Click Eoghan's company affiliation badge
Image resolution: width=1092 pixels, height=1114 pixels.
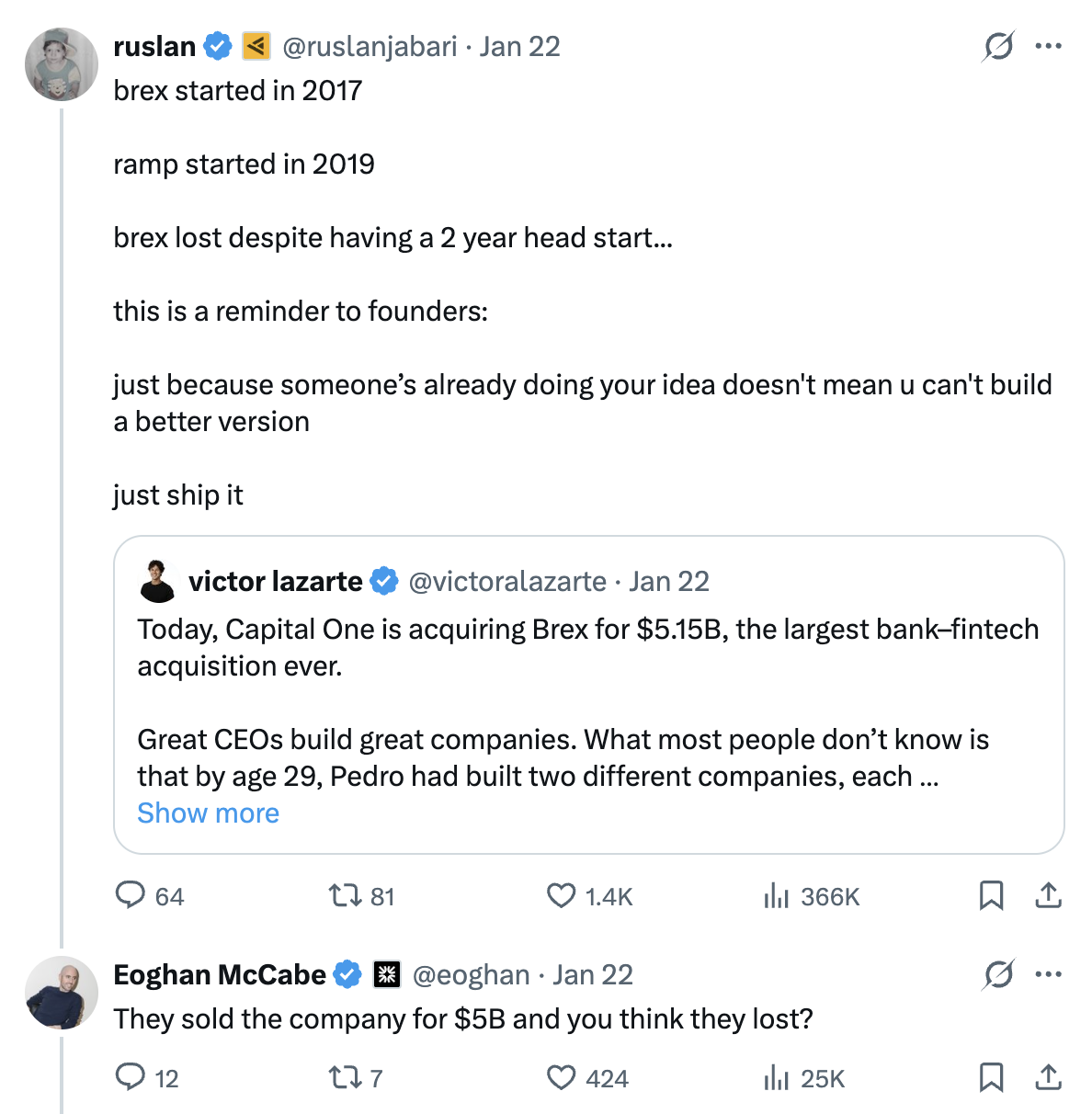(387, 974)
